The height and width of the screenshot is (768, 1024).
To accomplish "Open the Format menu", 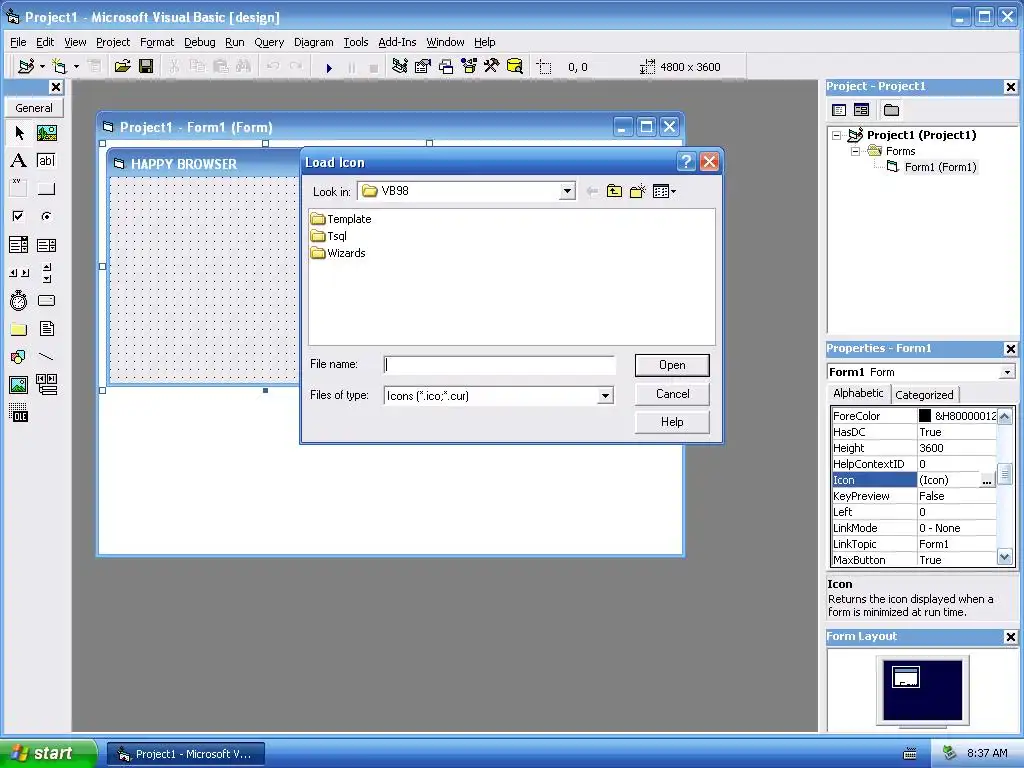I will click(x=157, y=42).
